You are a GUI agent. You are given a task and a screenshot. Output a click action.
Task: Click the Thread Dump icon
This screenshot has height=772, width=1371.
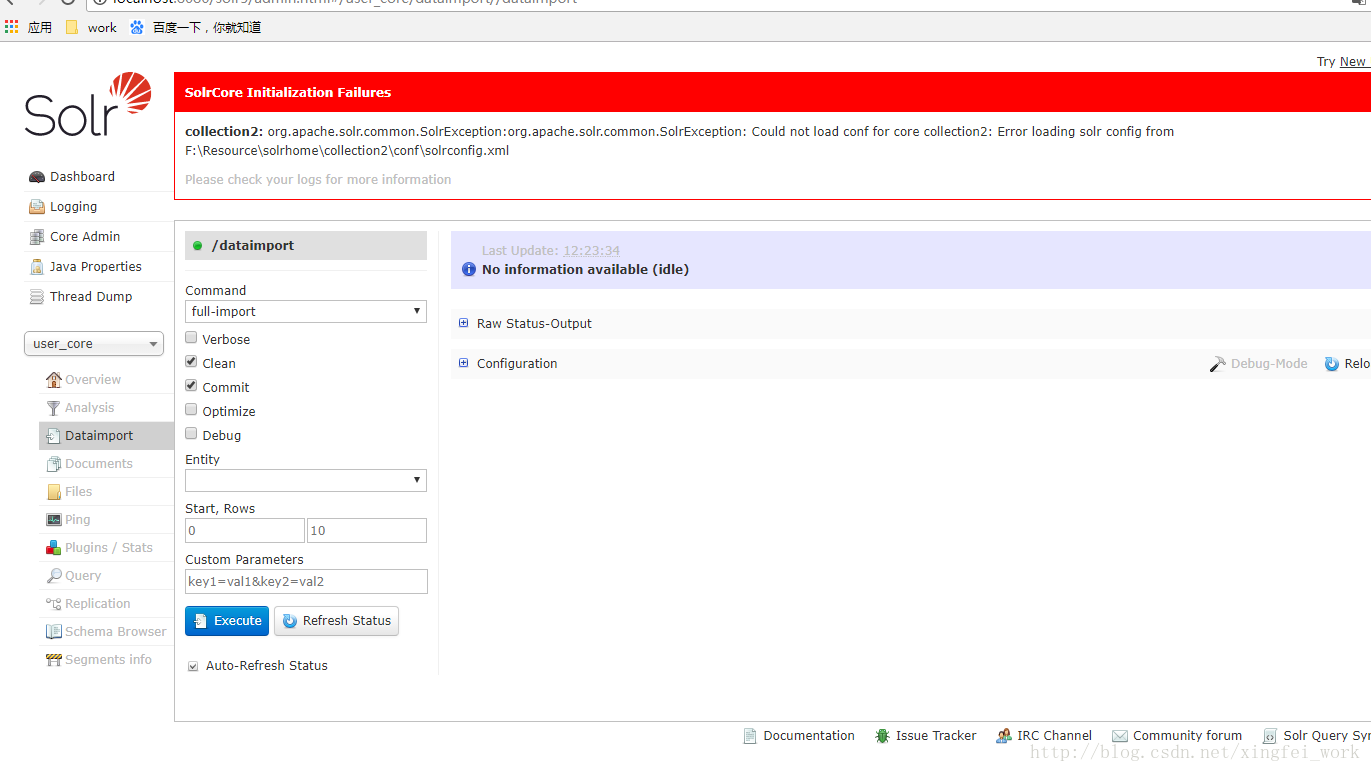point(37,297)
